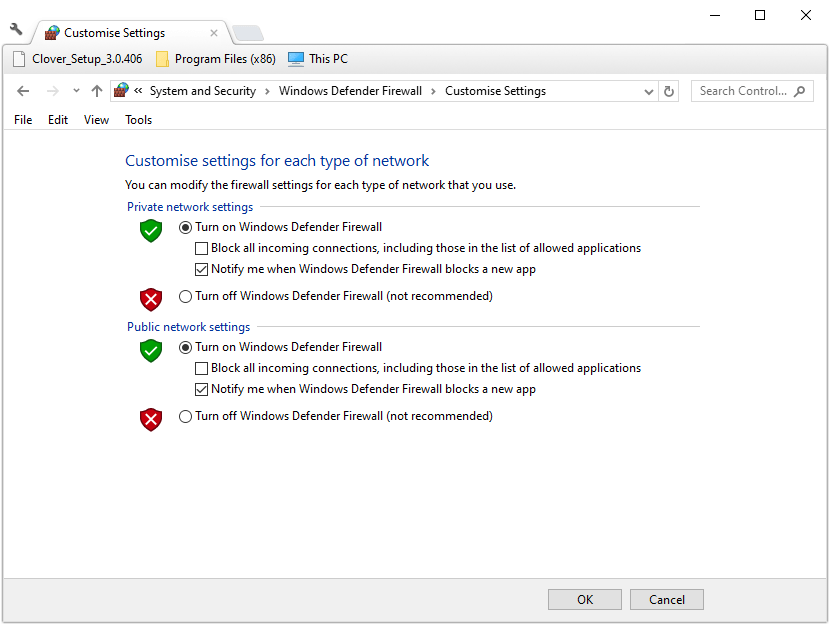Open the File menu
Screen dimensions: 830x625
point(23,120)
